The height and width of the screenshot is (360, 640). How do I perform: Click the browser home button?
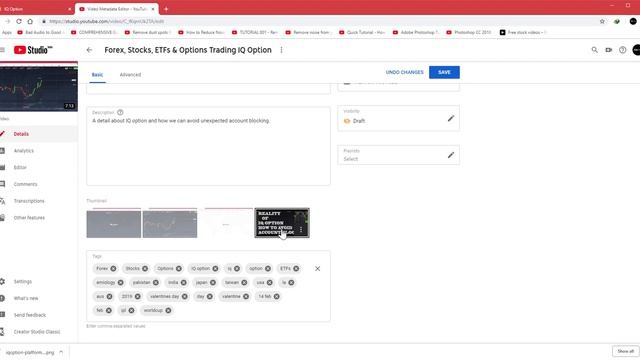[x=30, y=21]
